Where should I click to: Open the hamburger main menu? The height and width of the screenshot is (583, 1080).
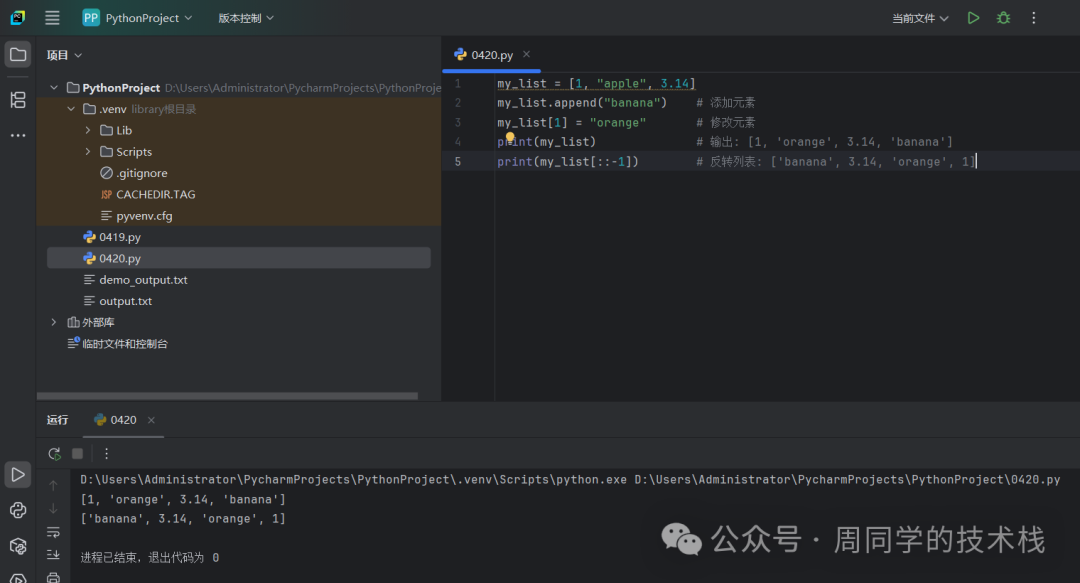[x=52, y=18]
